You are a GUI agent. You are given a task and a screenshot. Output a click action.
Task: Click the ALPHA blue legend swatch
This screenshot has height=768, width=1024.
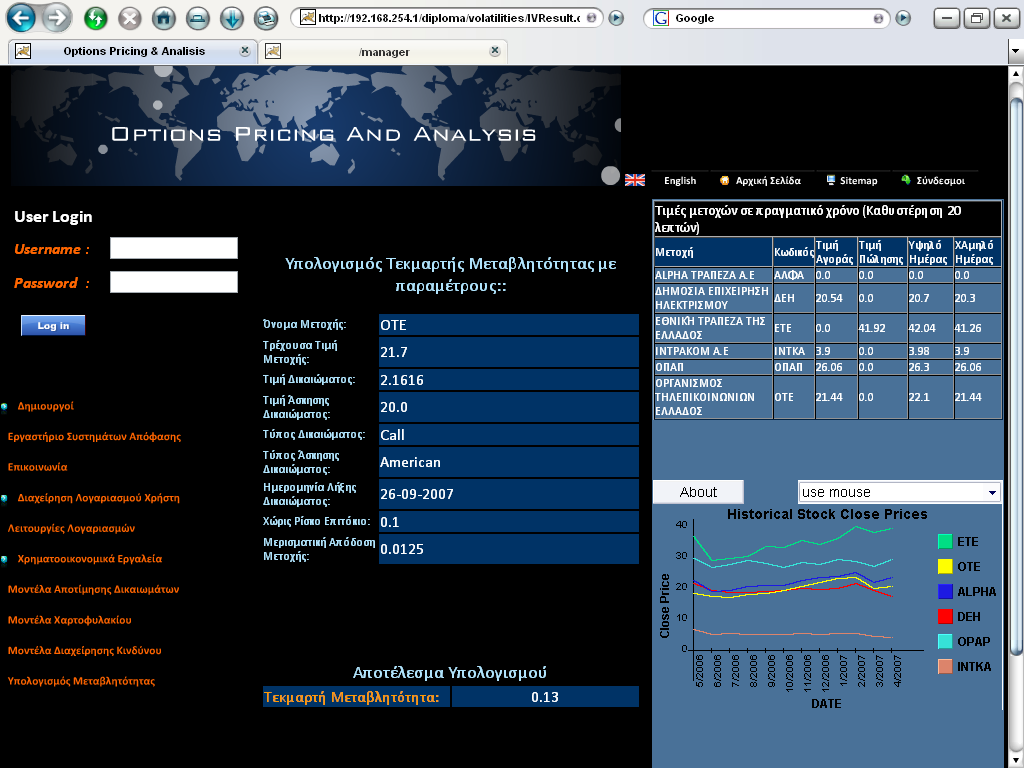(x=945, y=592)
